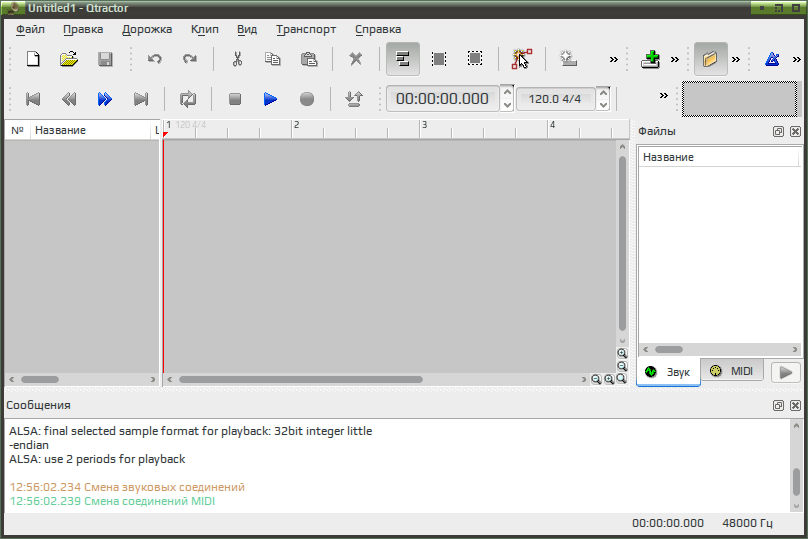Open an existing session folder icon

click(x=69, y=59)
